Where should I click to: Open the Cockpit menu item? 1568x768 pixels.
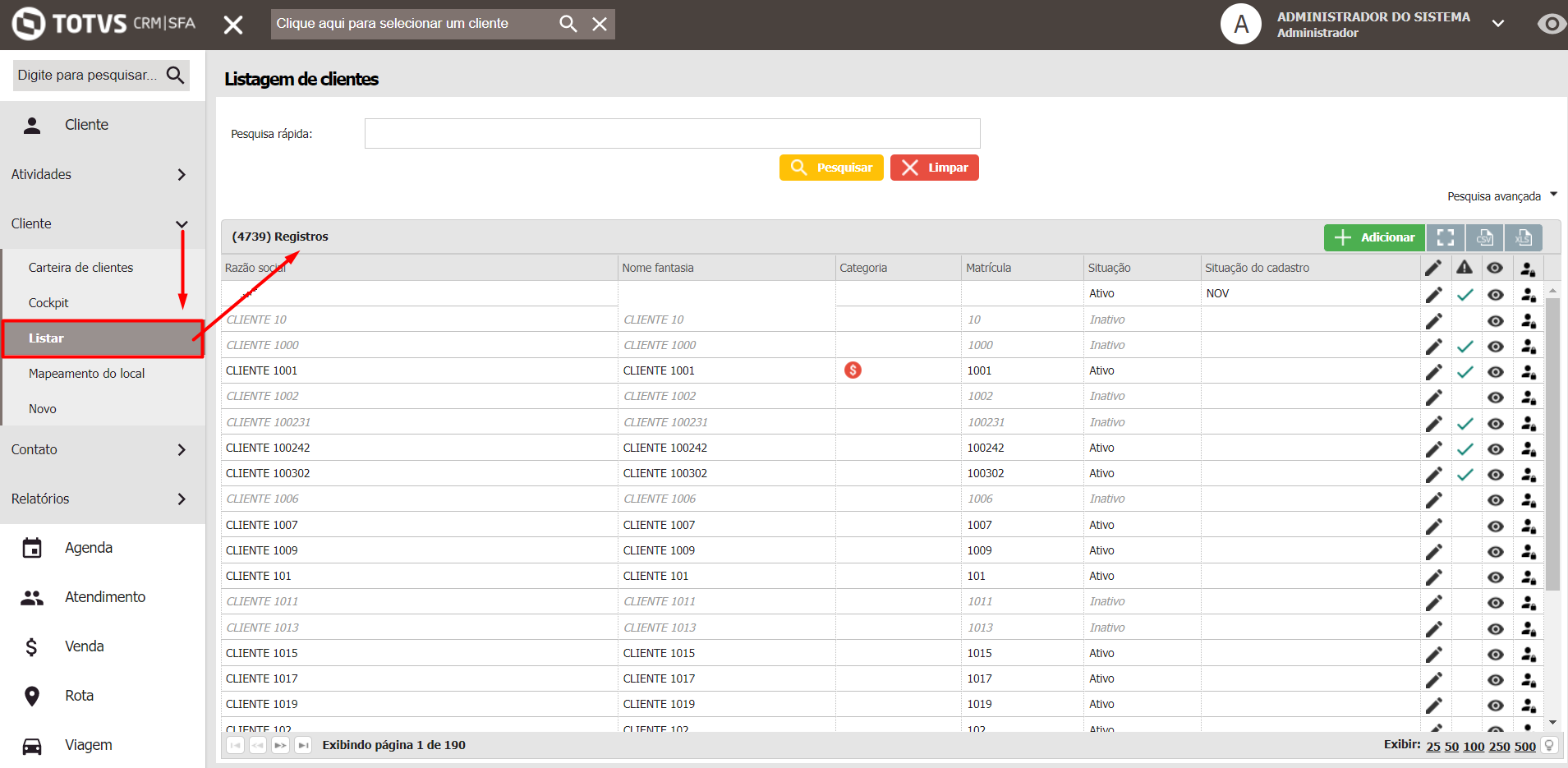(48, 303)
